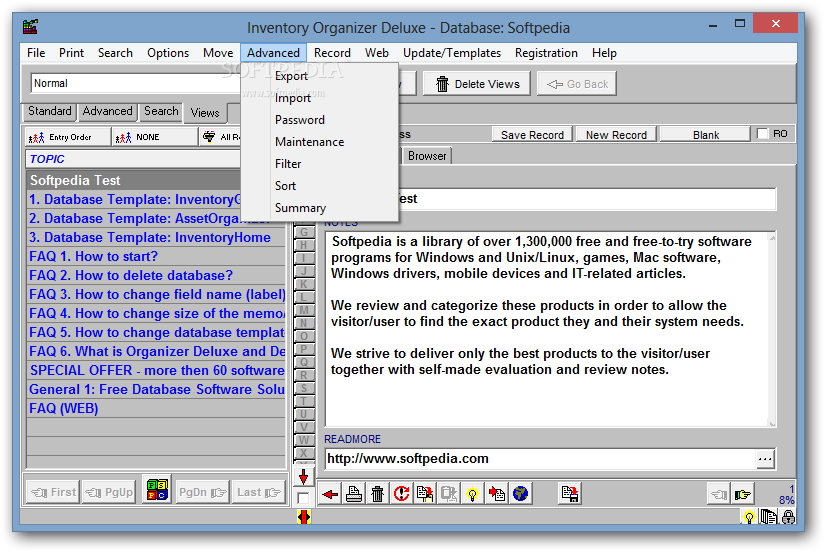
Task: Click the letter M index button
Action: pos(304,310)
